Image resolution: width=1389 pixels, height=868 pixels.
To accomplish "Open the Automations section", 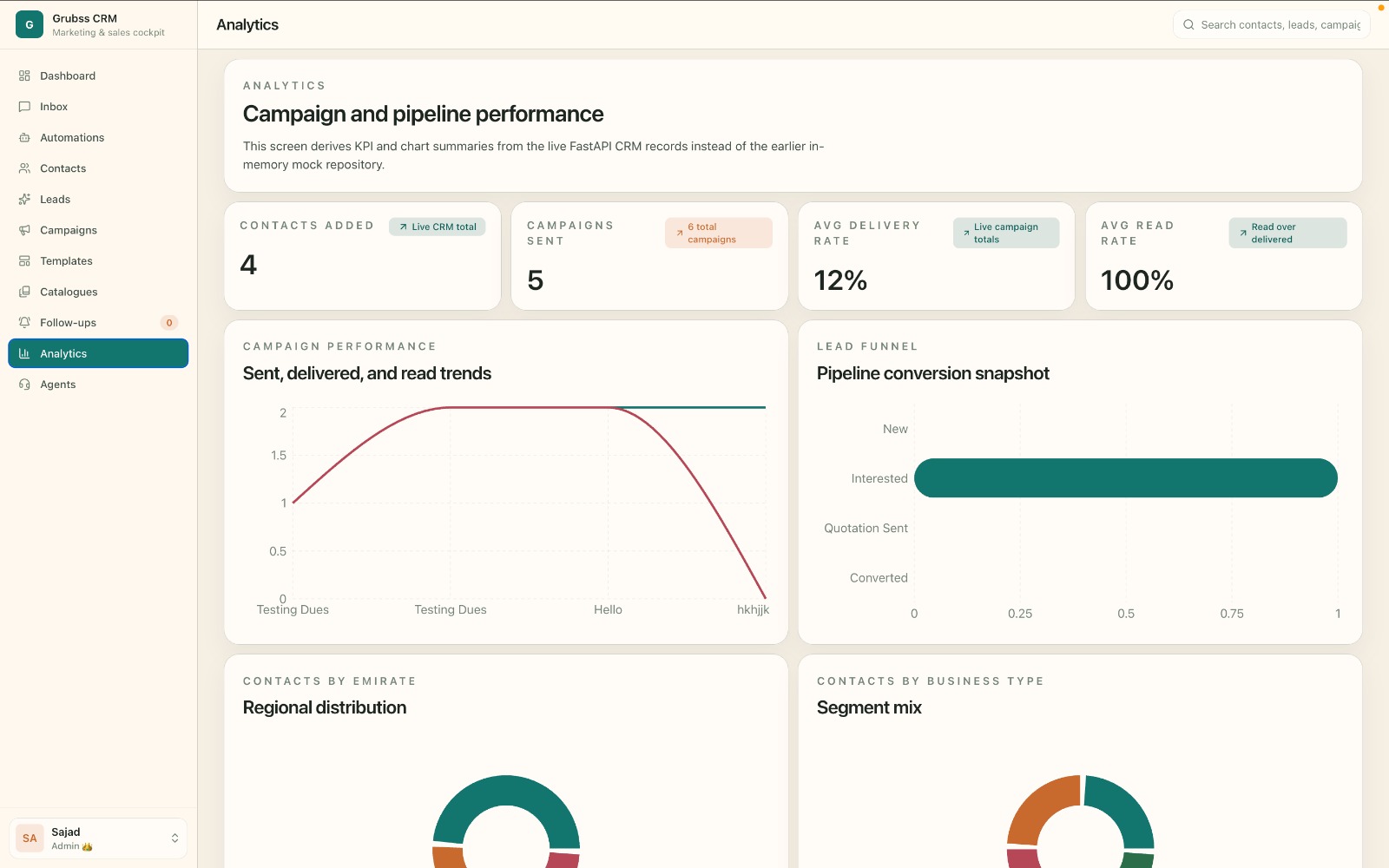I will pyautogui.click(x=98, y=137).
